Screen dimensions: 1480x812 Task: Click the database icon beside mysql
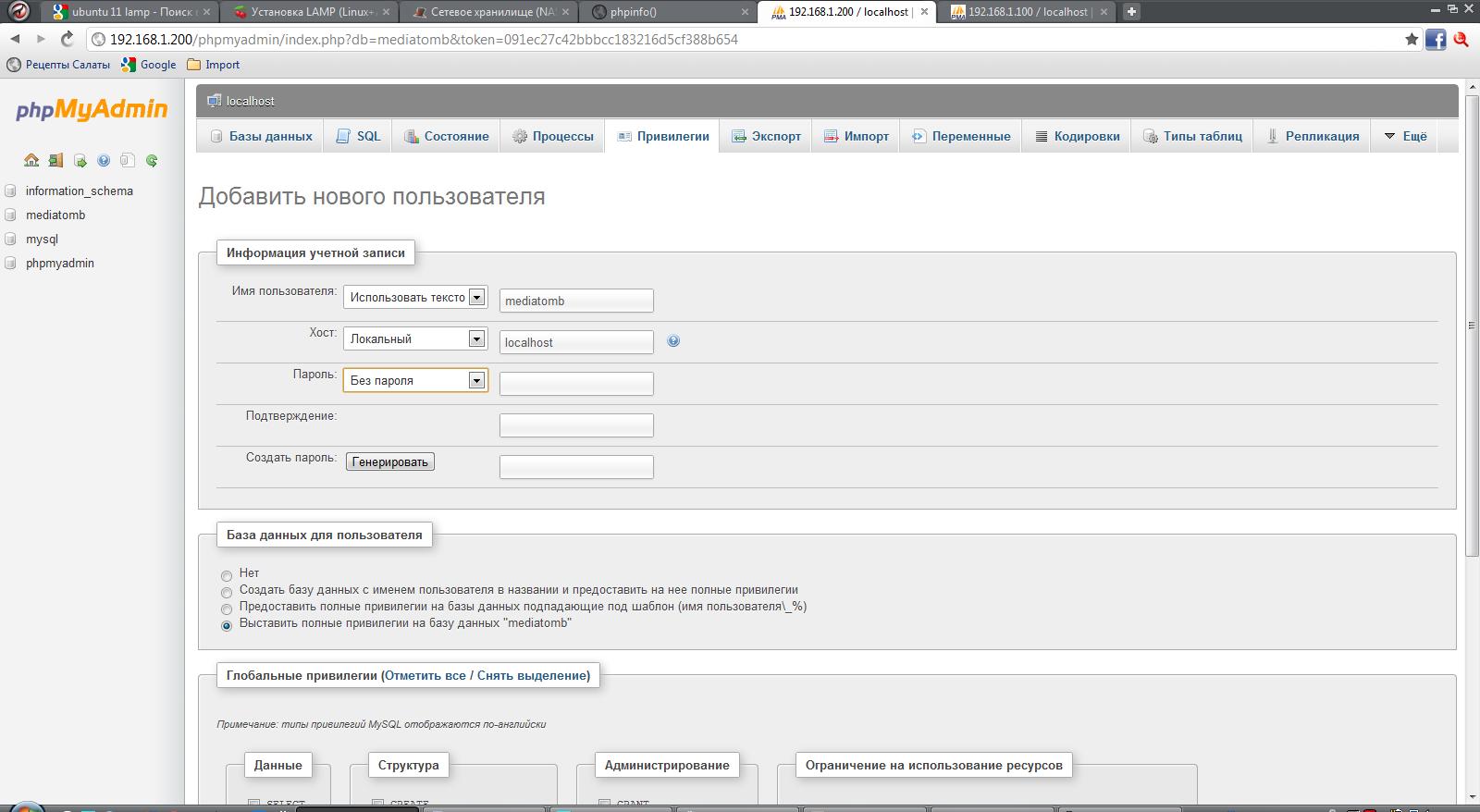point(11,240)
